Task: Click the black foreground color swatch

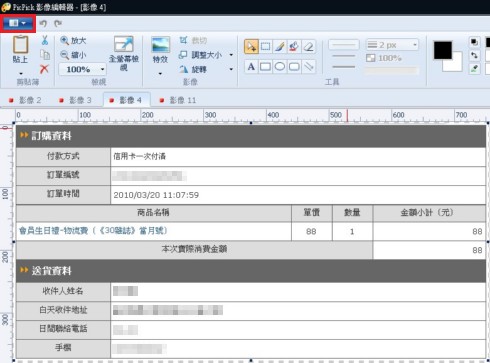Action: 443,50
